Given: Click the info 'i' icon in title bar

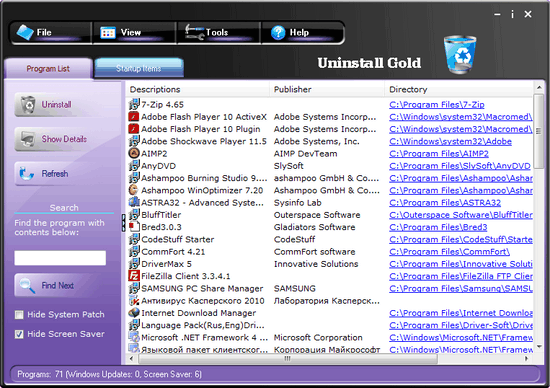Looking at the screenshot, I should coord(512,14).
